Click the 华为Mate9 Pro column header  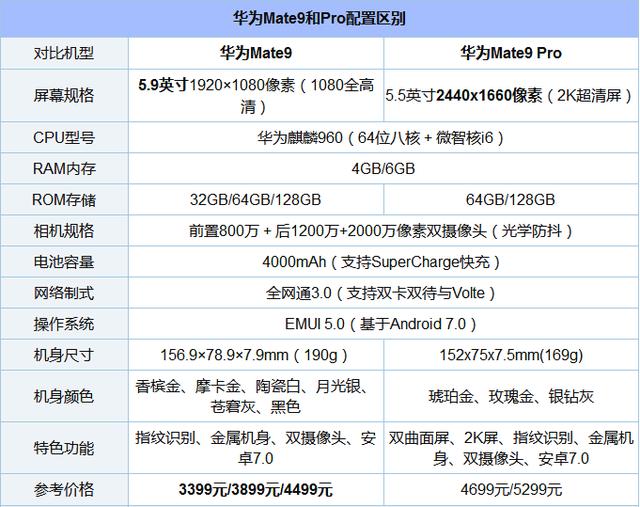point(511,53)
